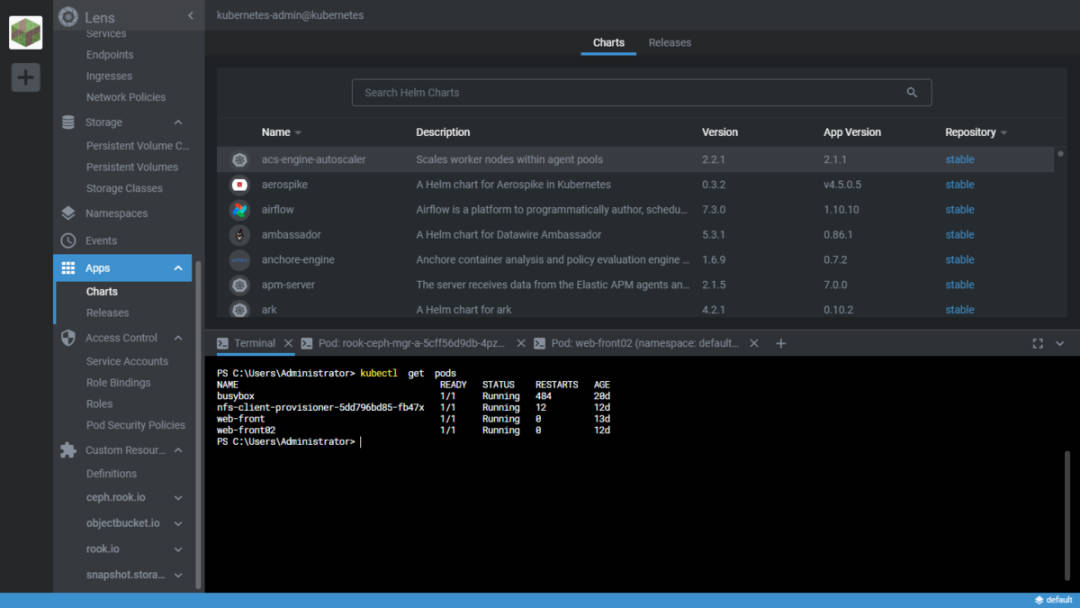Click the stable link for airflow
1080x608 pixels.
click(x=959, y=209)
